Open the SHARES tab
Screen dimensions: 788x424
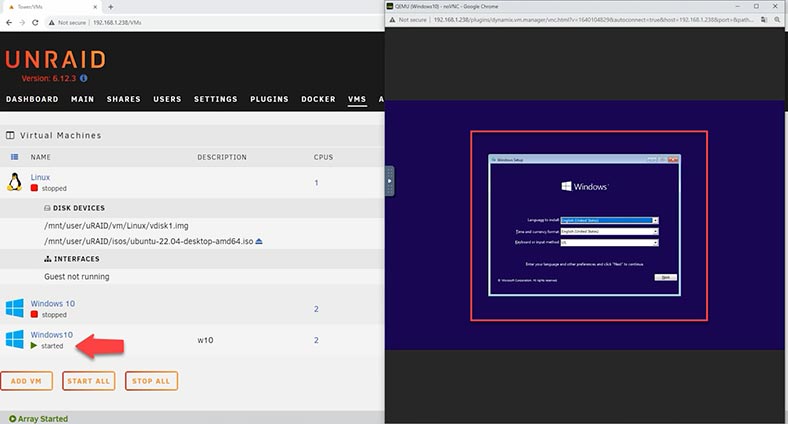[x=124, y=99]
